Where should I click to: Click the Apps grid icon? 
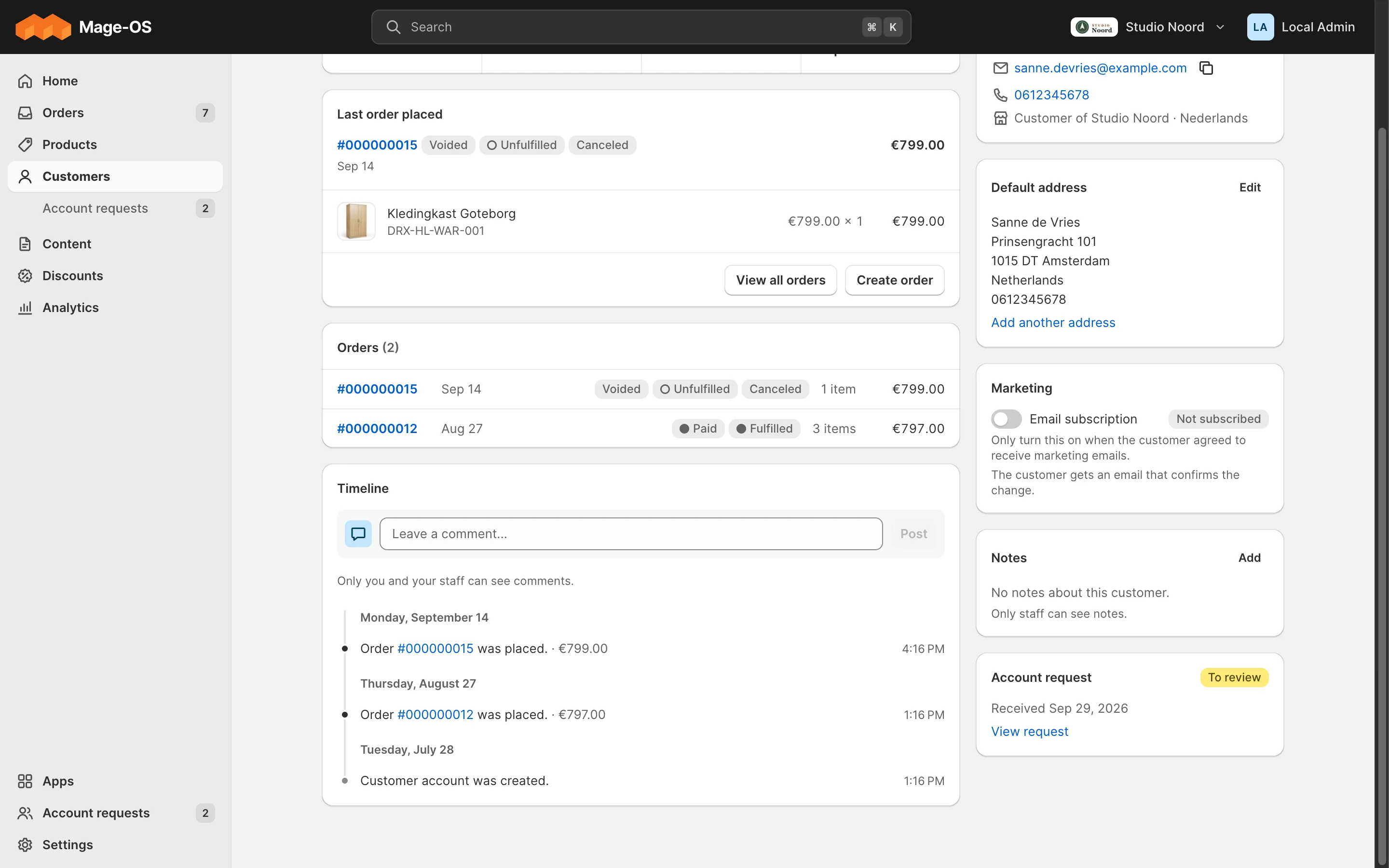coord(25,781)
